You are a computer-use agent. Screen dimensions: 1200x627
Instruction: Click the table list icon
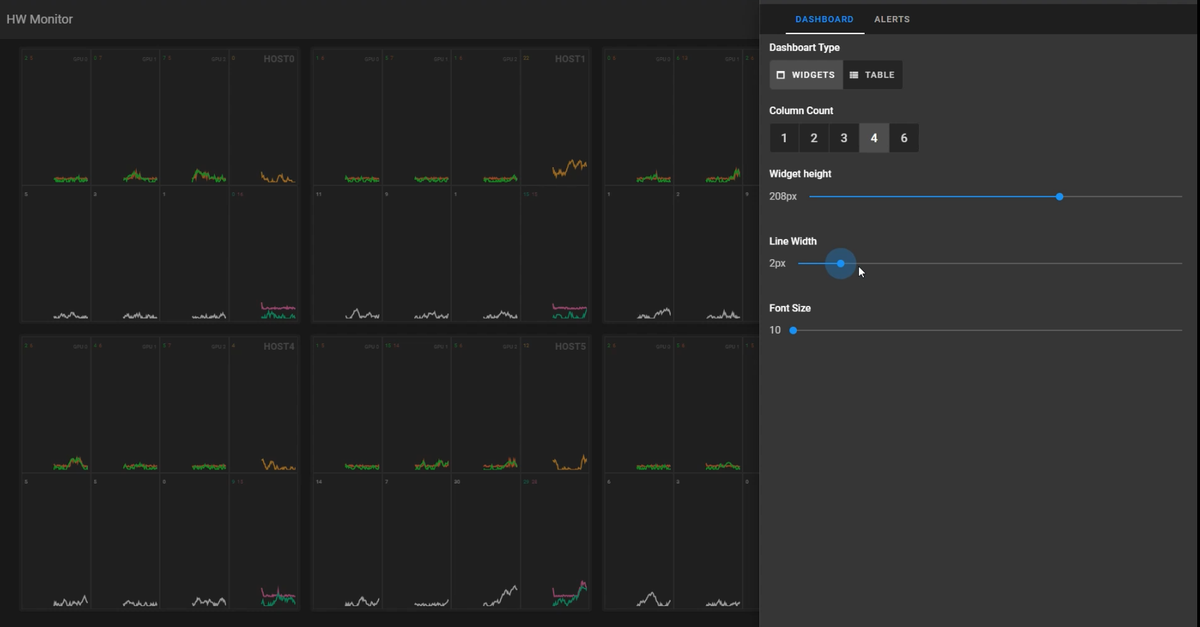point(853,75)
